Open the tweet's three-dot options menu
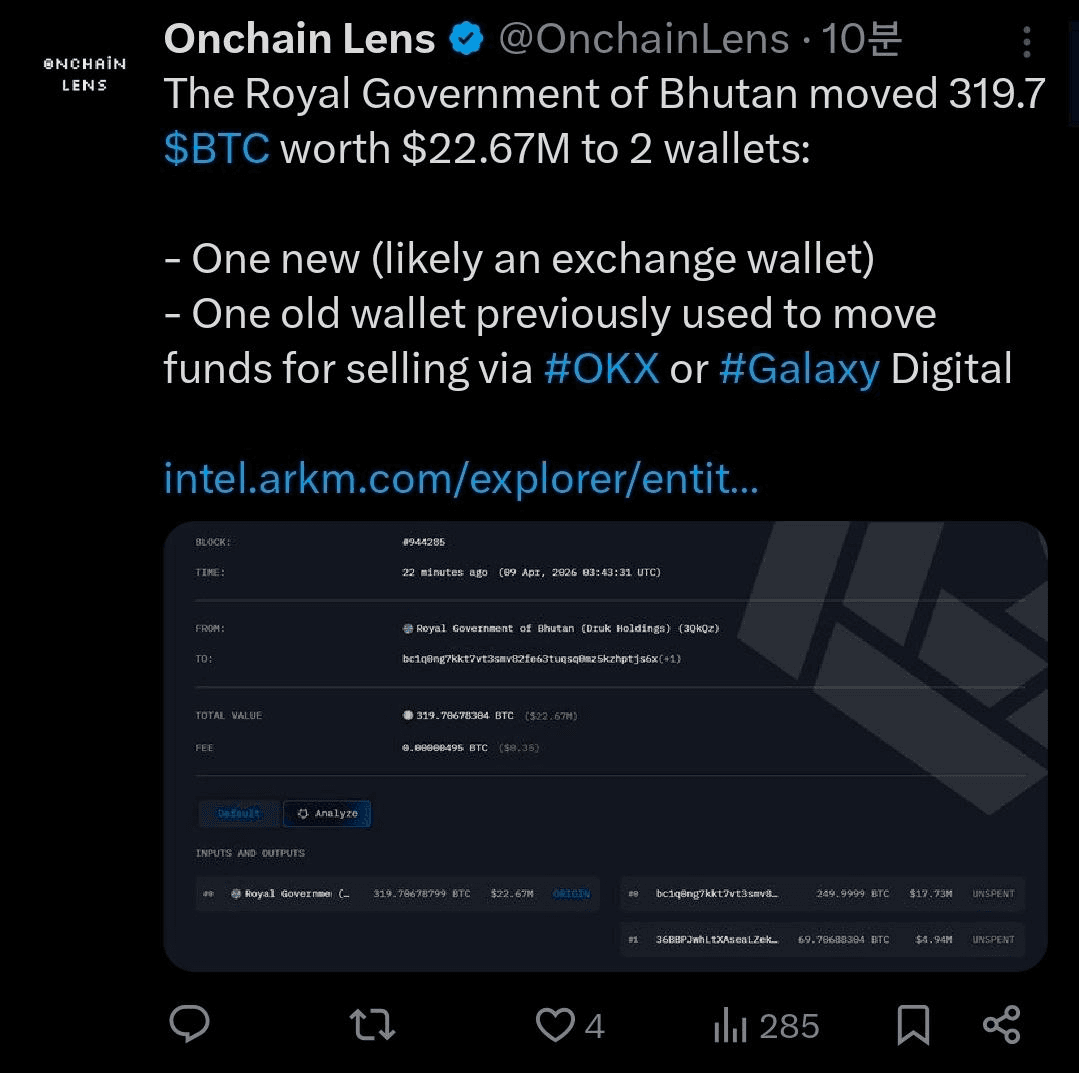 [1026, 42]
